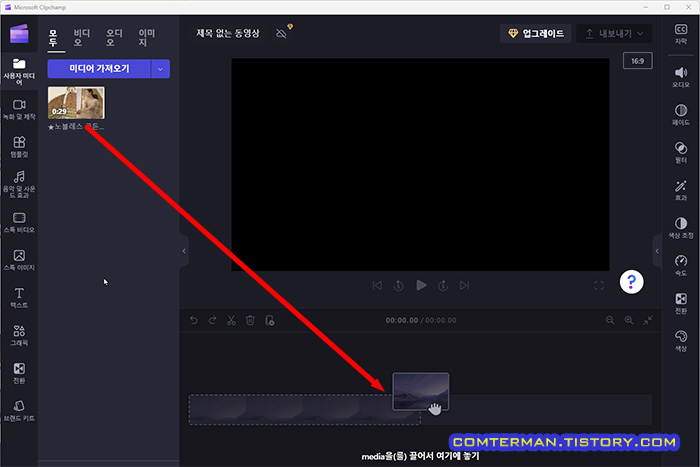
Task: Forward five seconds
Action: pos(443,285)
